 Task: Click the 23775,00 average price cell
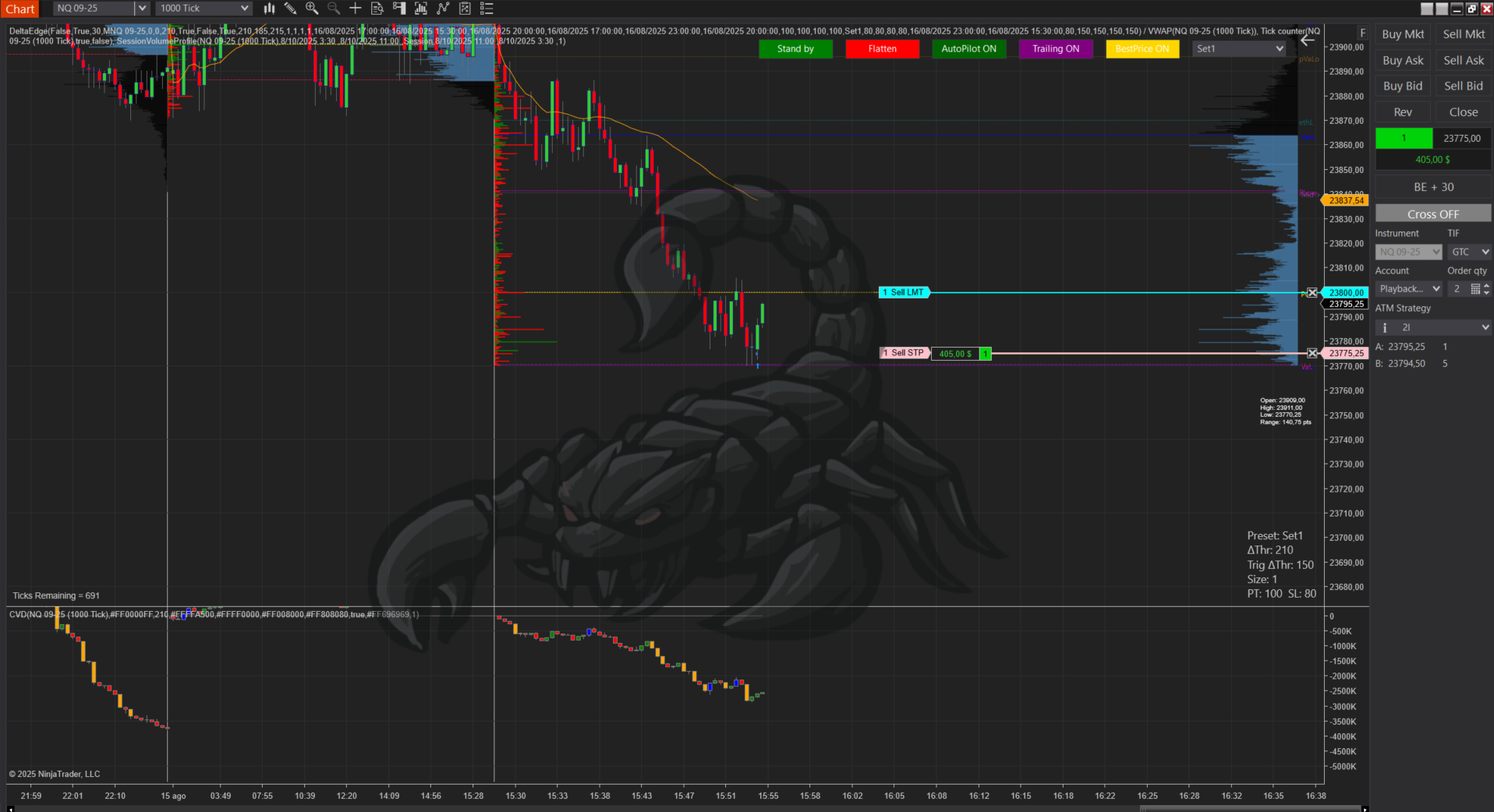tap(1462, 138)
